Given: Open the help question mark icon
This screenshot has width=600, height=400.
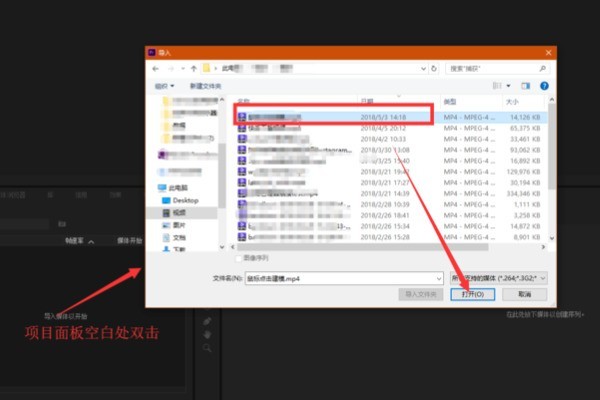Looking at the screenshot, I should (544, 87).
